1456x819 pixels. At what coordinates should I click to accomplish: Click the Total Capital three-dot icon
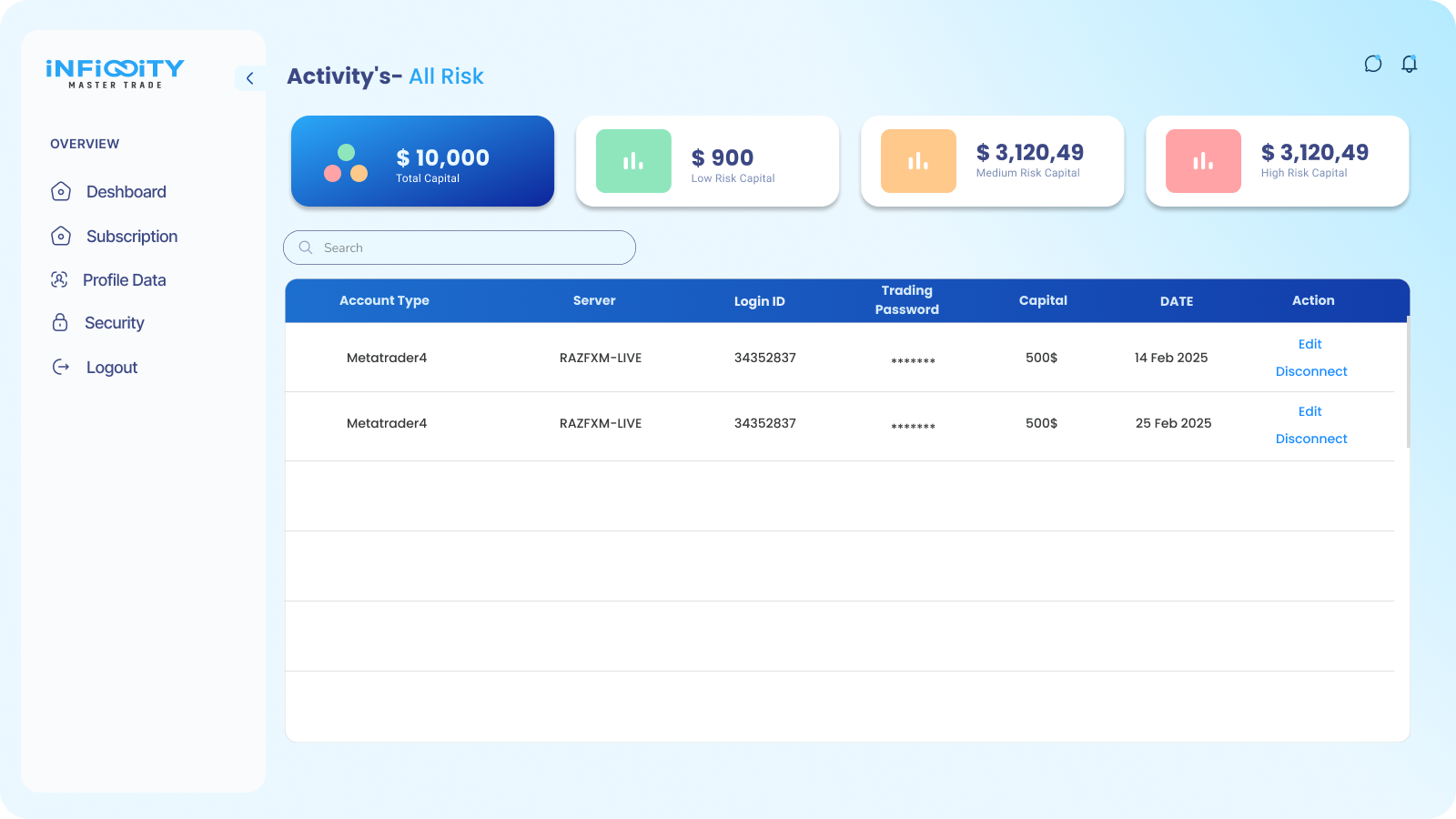pyautogui.click(x=346, y=163)
